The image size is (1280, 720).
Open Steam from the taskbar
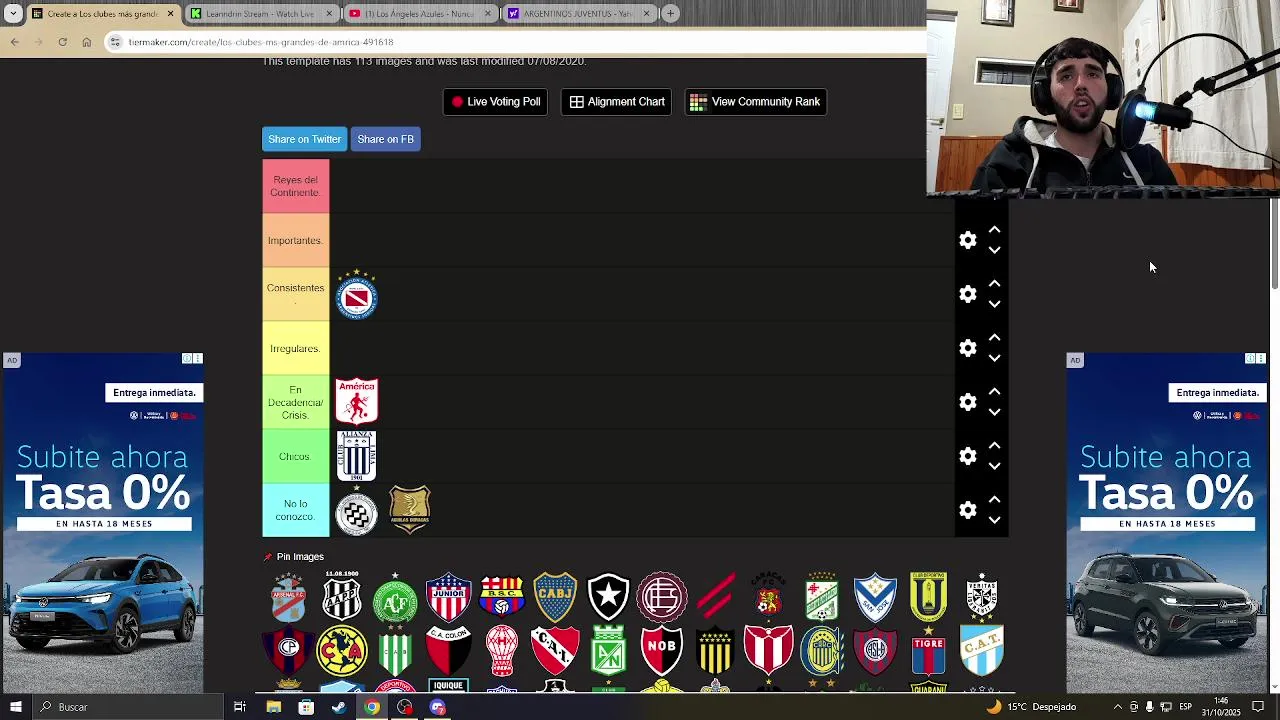click(339, 707)
